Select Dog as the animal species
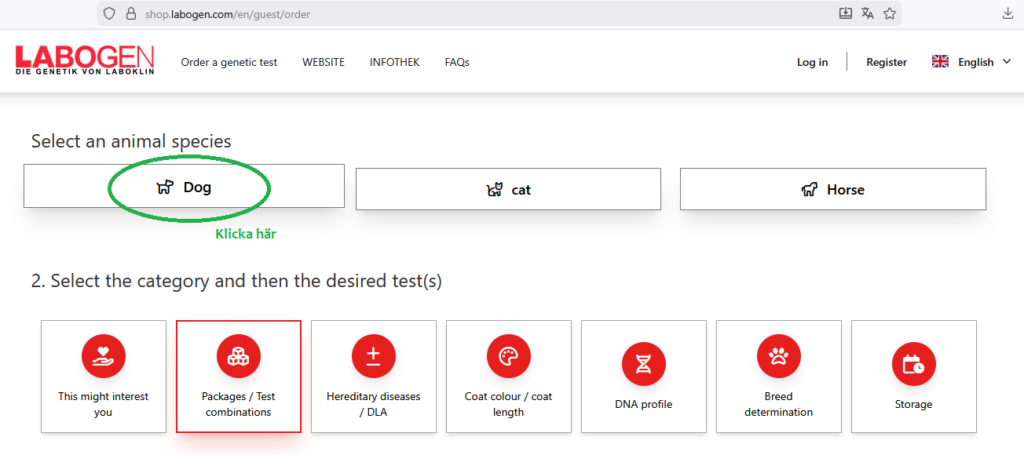The image size is (1024, 455). (184, 187)
